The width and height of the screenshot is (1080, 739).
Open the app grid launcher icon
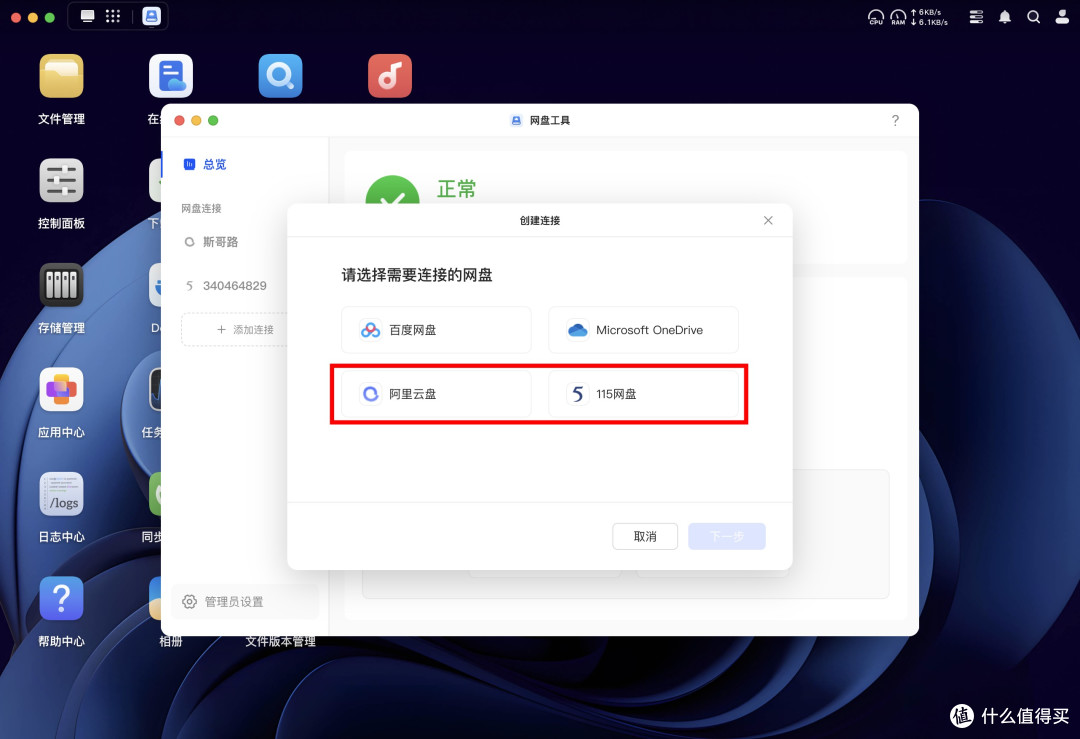coord(113,17)
